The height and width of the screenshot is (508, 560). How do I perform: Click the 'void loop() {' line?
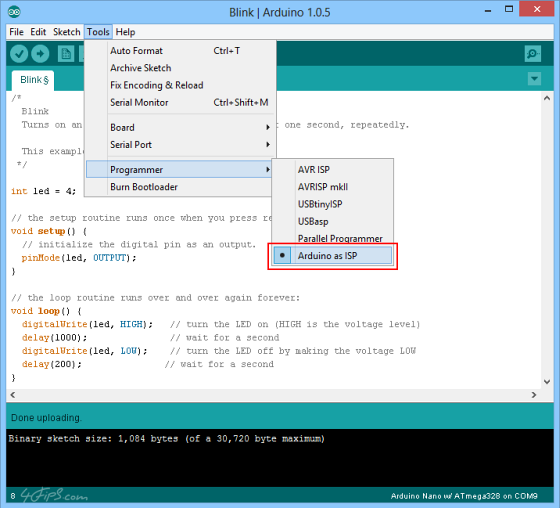46,311
